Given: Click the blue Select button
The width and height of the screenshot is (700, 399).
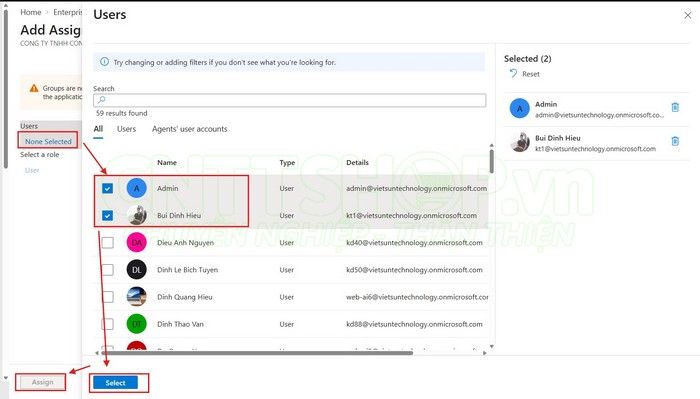Looking at the screenshot, I should coord(115,382).
